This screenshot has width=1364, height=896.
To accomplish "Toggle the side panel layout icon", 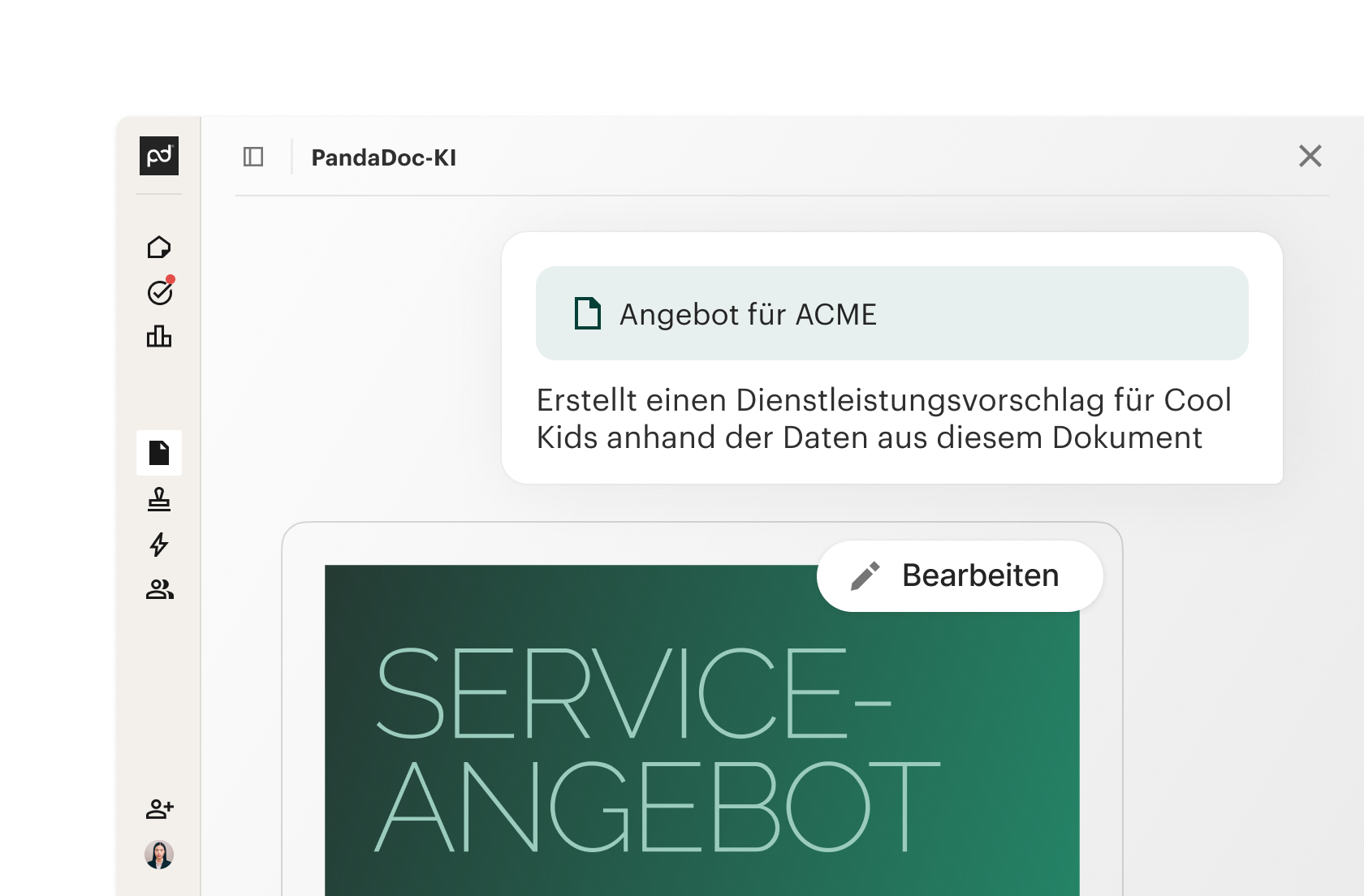I will (253, 157).
